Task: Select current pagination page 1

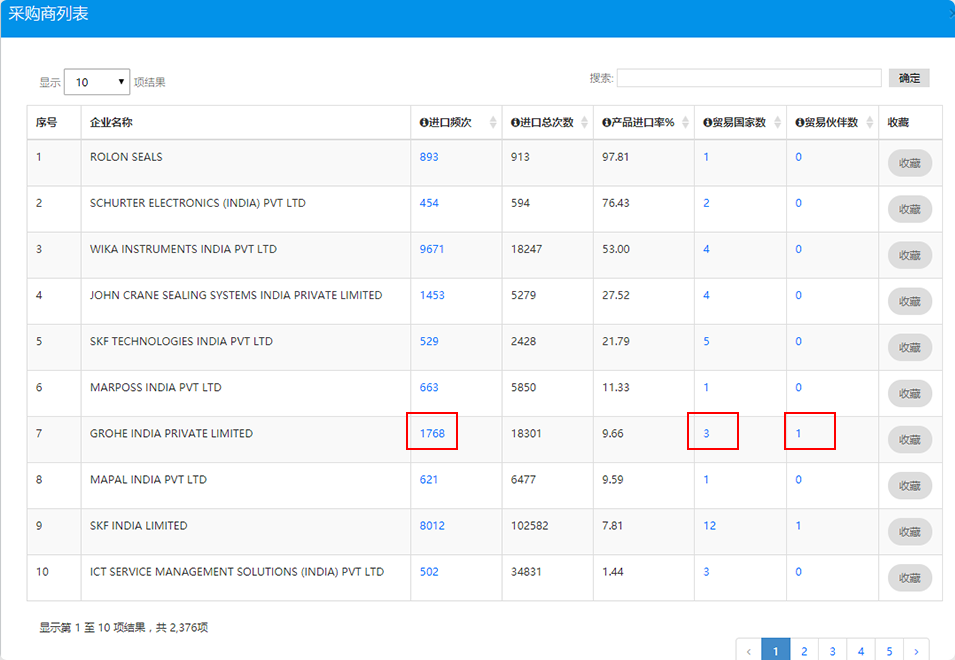Action: tap(775, 651)
